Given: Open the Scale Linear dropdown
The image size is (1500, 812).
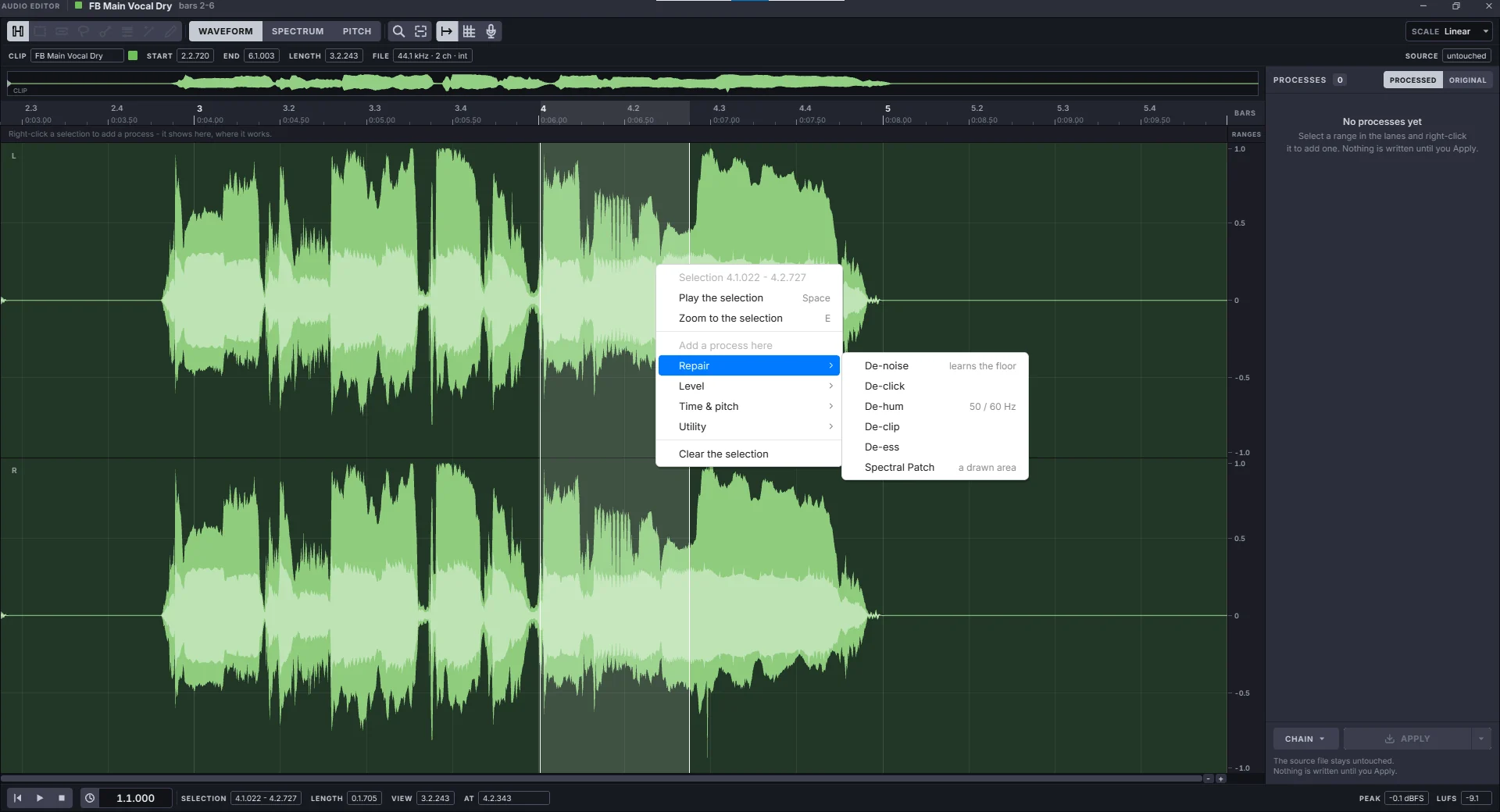Looking at the screenshot, I should click(x=1448, y=31).
